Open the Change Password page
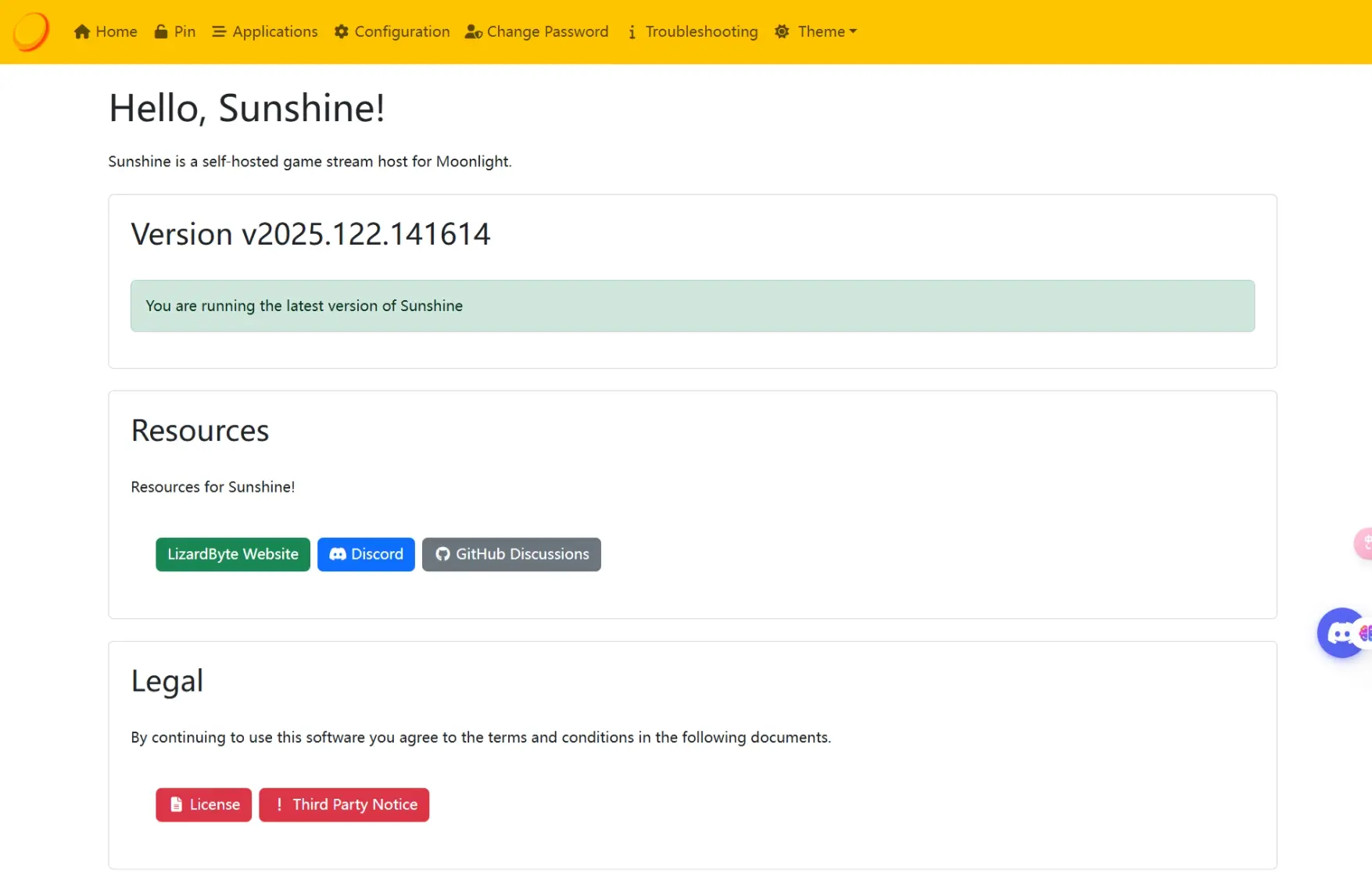 pos(536,32)
